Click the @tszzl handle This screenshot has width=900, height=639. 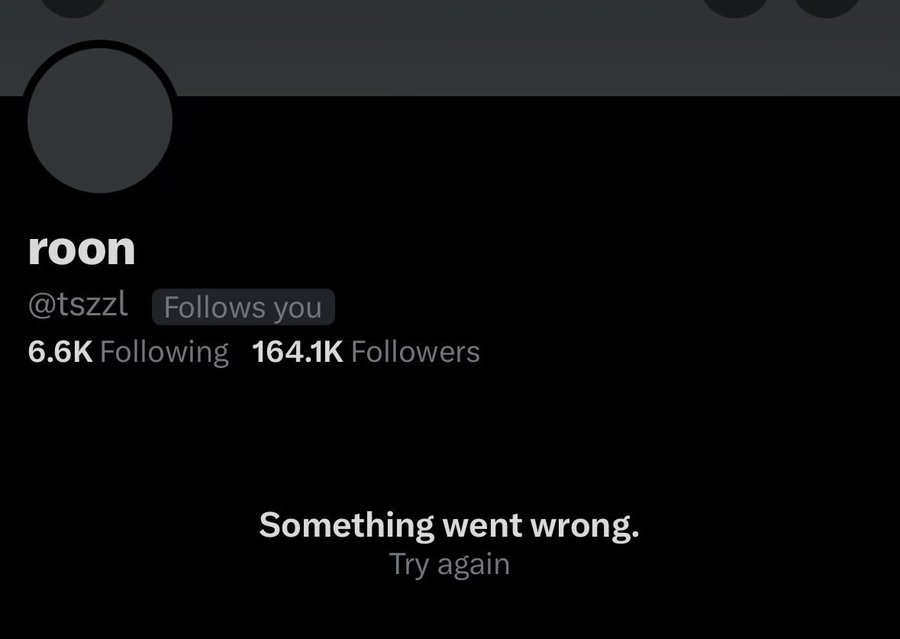pyautogui.click(x=77, y=304)
